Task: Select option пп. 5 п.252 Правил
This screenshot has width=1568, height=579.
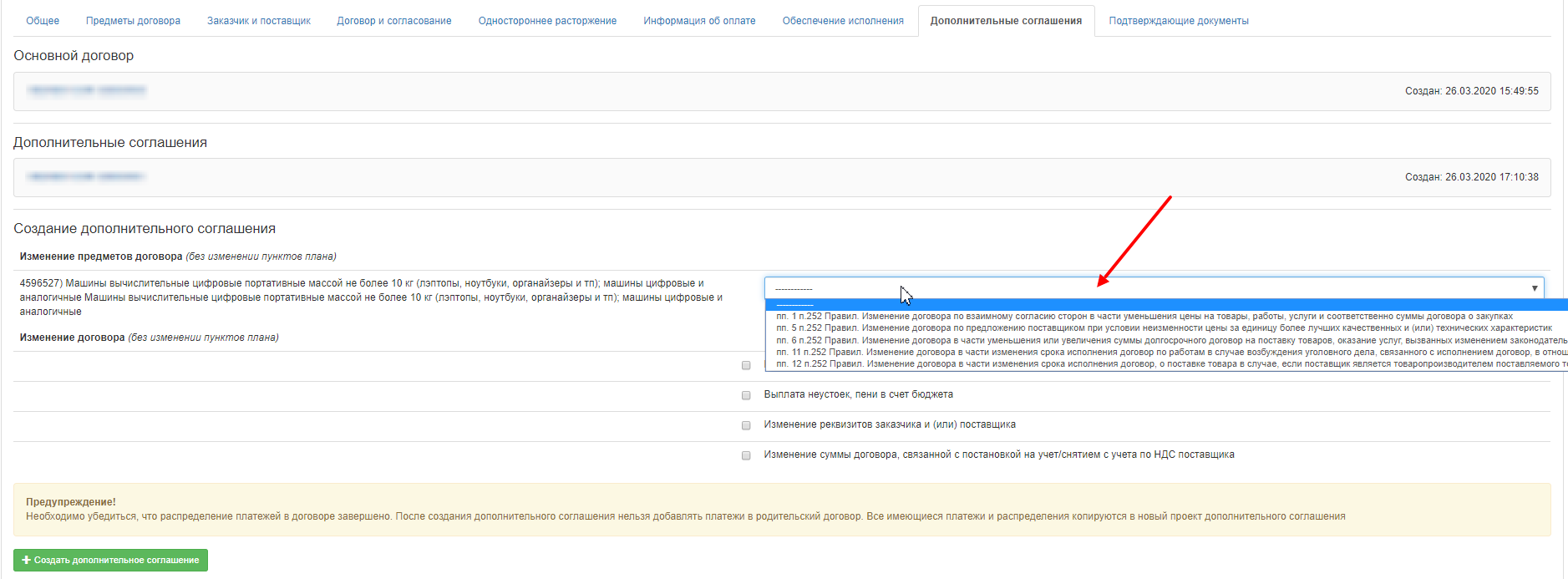Action: pyautogui.click(x=1161, y=328)
